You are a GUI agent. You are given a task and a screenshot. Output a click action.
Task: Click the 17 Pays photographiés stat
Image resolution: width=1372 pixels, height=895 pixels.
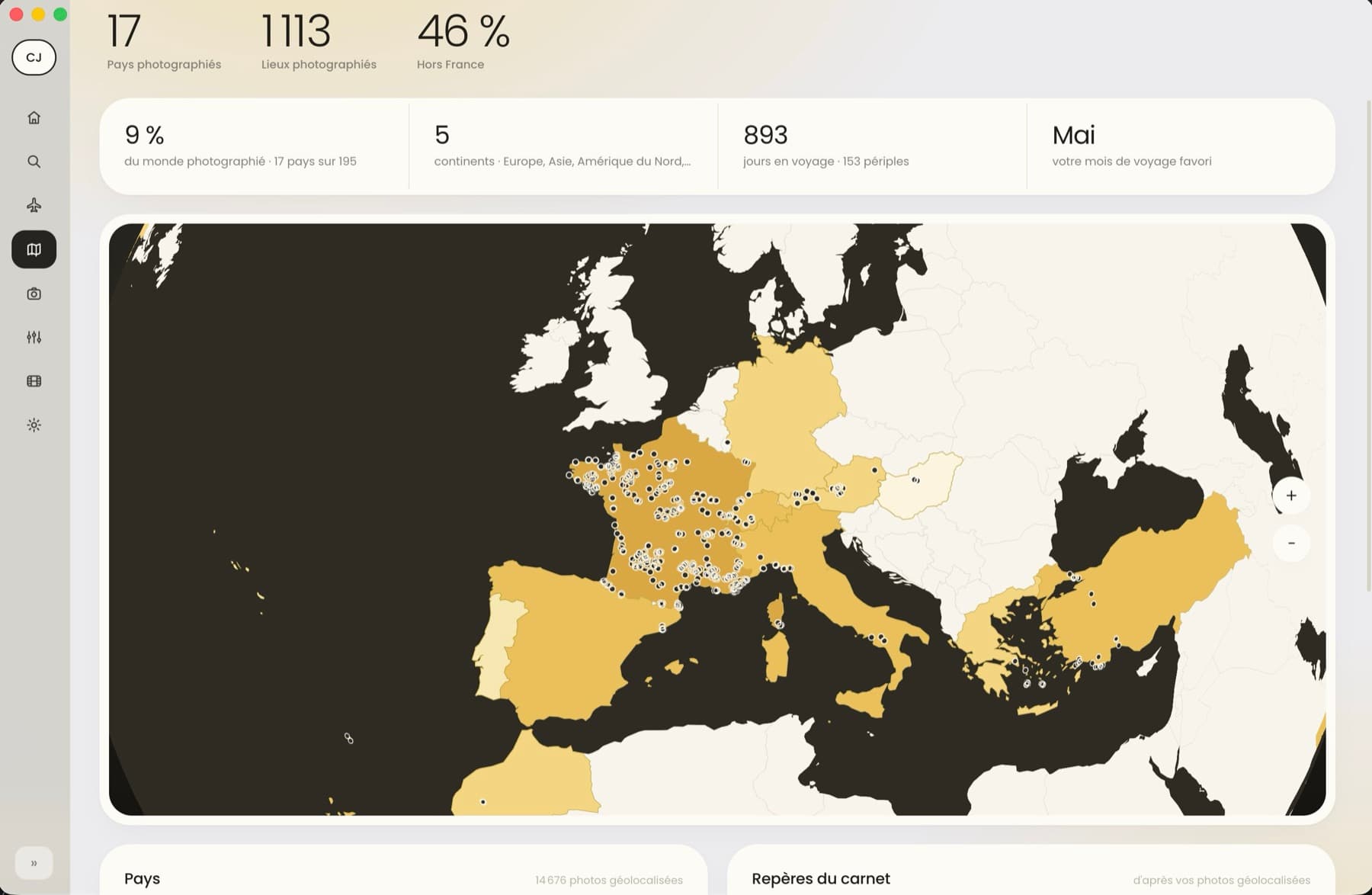pos(164,42)
